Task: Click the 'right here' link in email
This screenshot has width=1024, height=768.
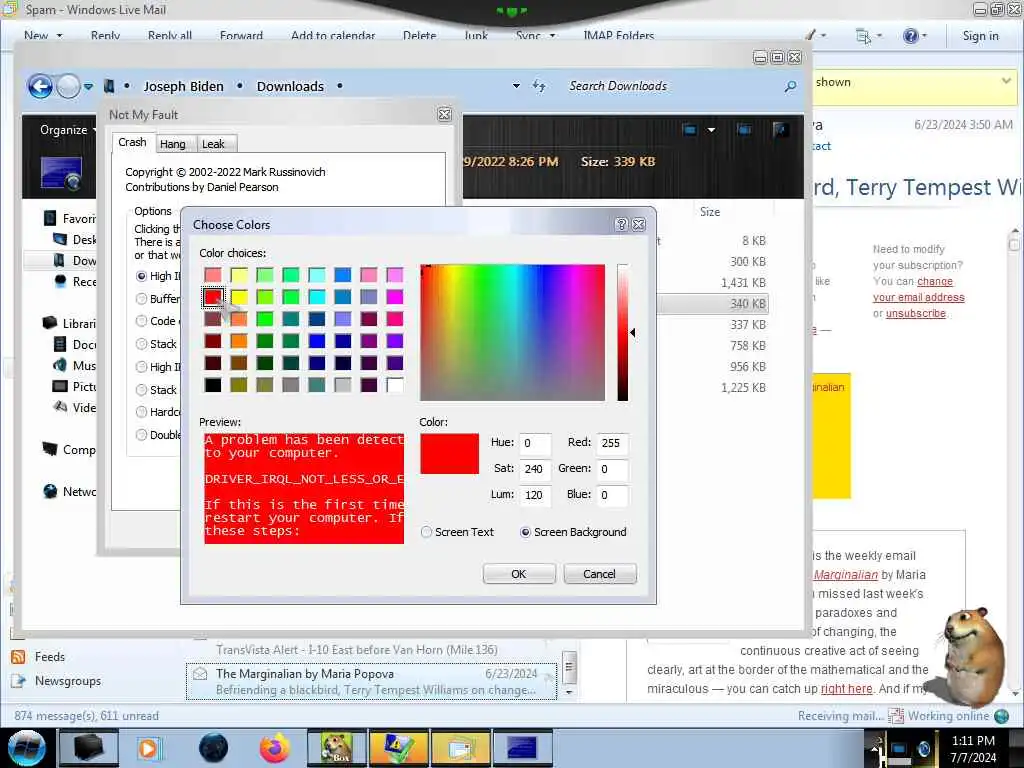Action: point(846,689)
